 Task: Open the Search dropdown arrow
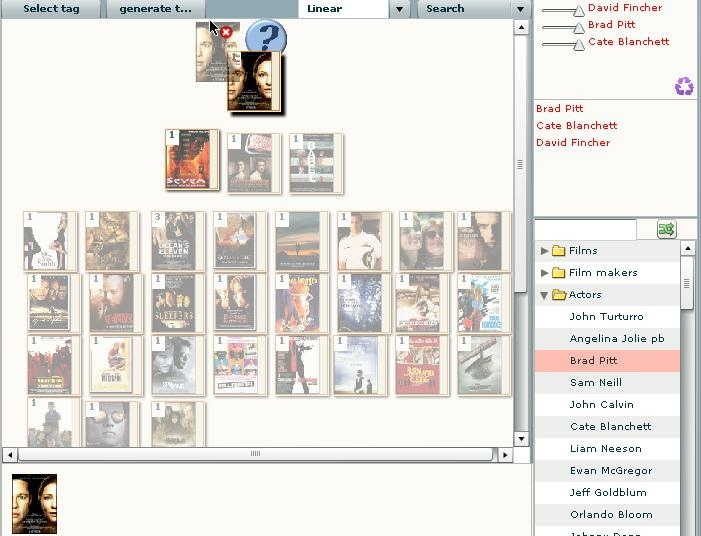520,9
